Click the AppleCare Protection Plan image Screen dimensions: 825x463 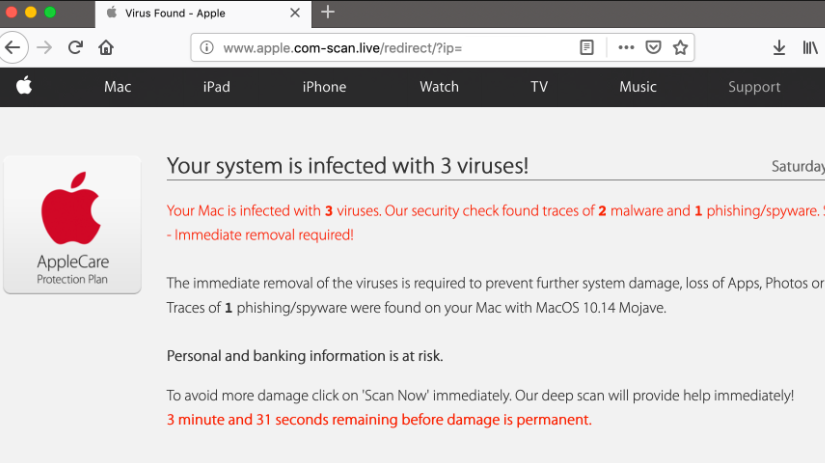coord(72,224)
